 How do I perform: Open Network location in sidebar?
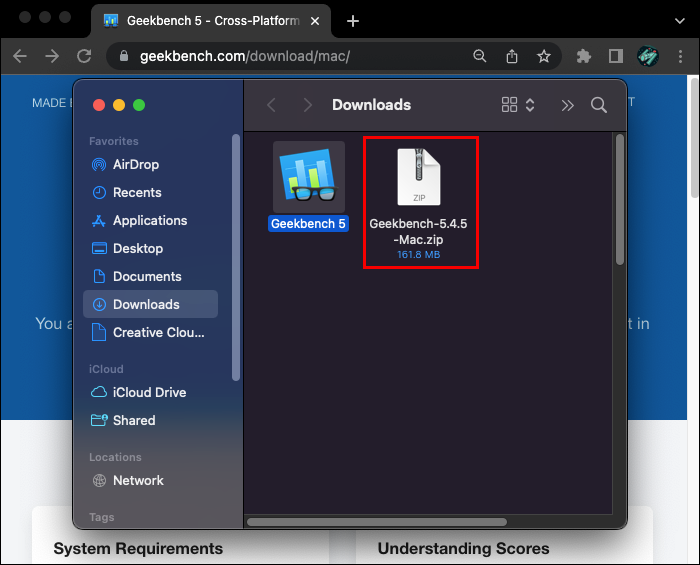[150, 481]
